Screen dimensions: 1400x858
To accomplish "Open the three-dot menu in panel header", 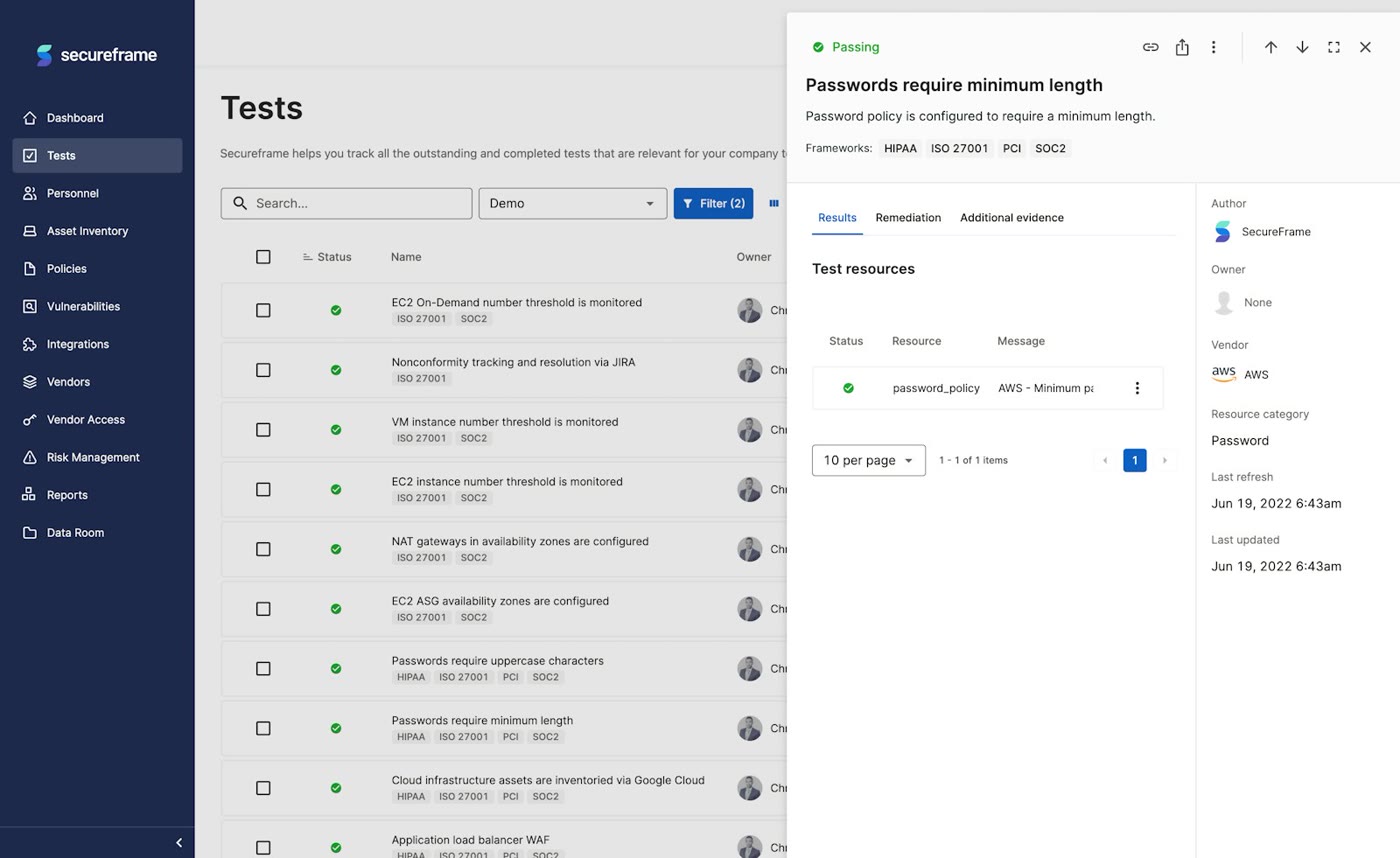I will point(1213,47).
